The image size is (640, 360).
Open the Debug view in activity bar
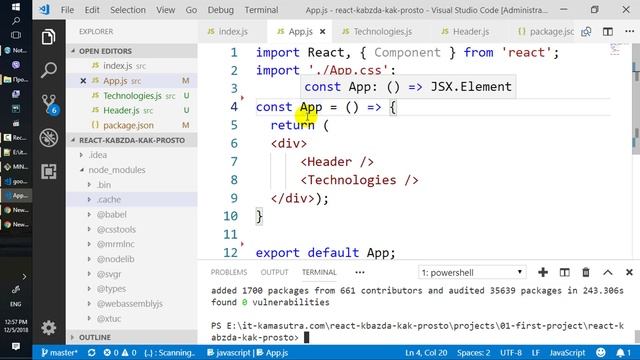click(x=49, y=138)
